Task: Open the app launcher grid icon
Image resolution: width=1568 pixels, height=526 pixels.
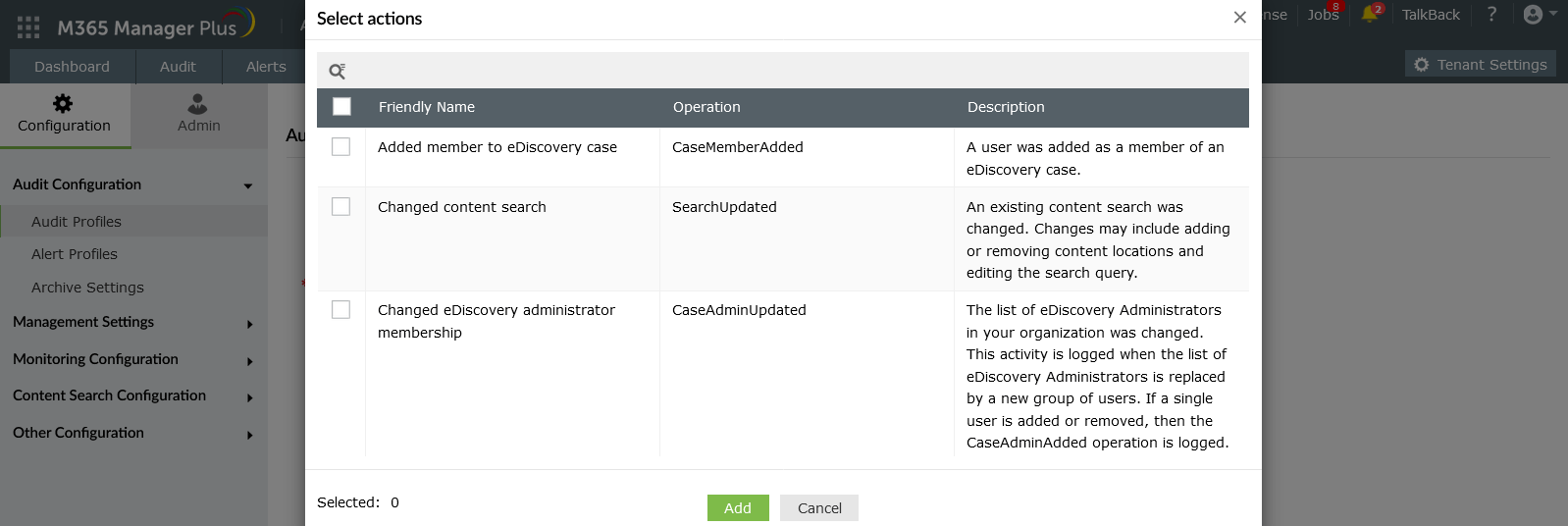Action: pos(28,27)
